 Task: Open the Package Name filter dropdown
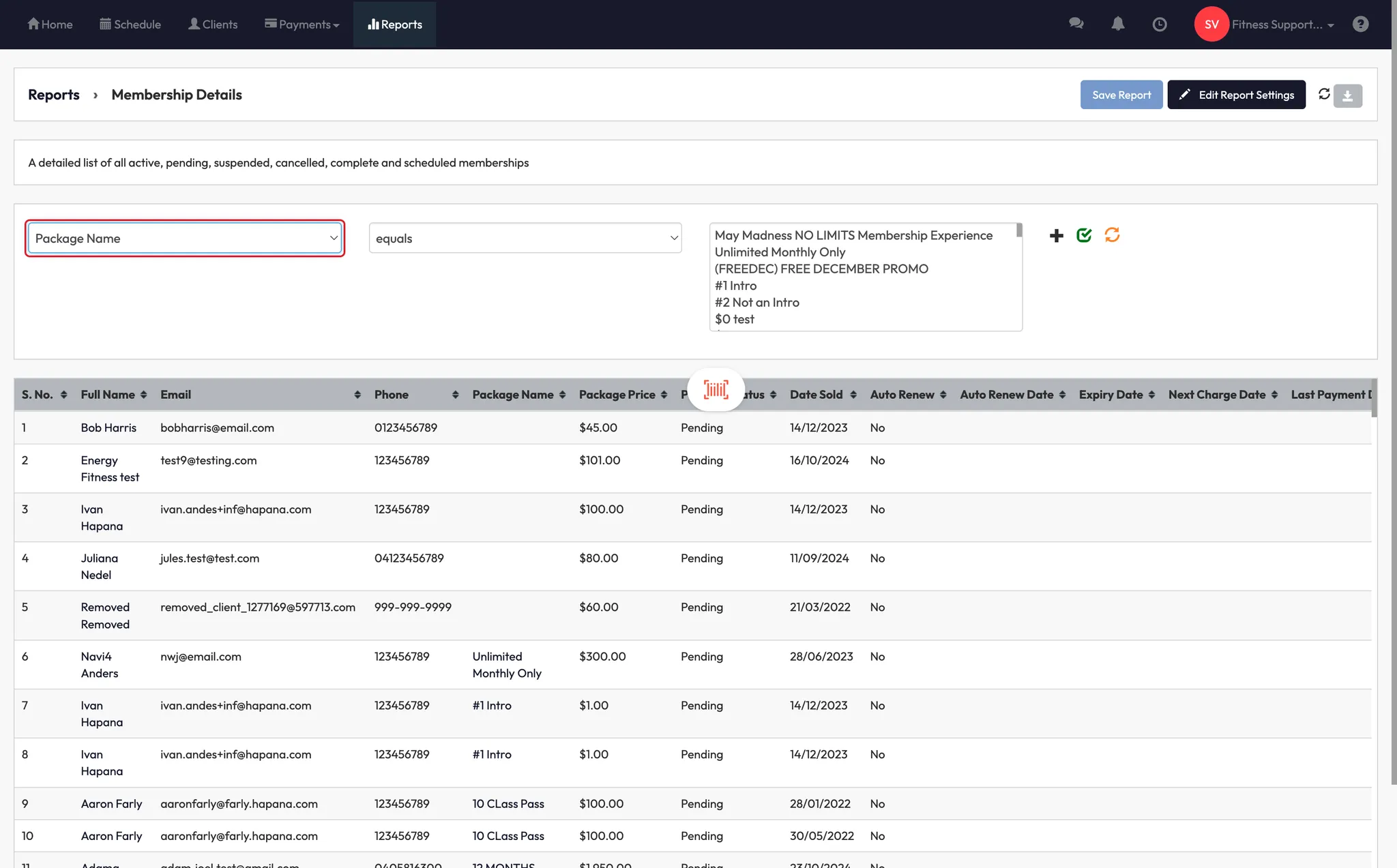click(185, 239)
